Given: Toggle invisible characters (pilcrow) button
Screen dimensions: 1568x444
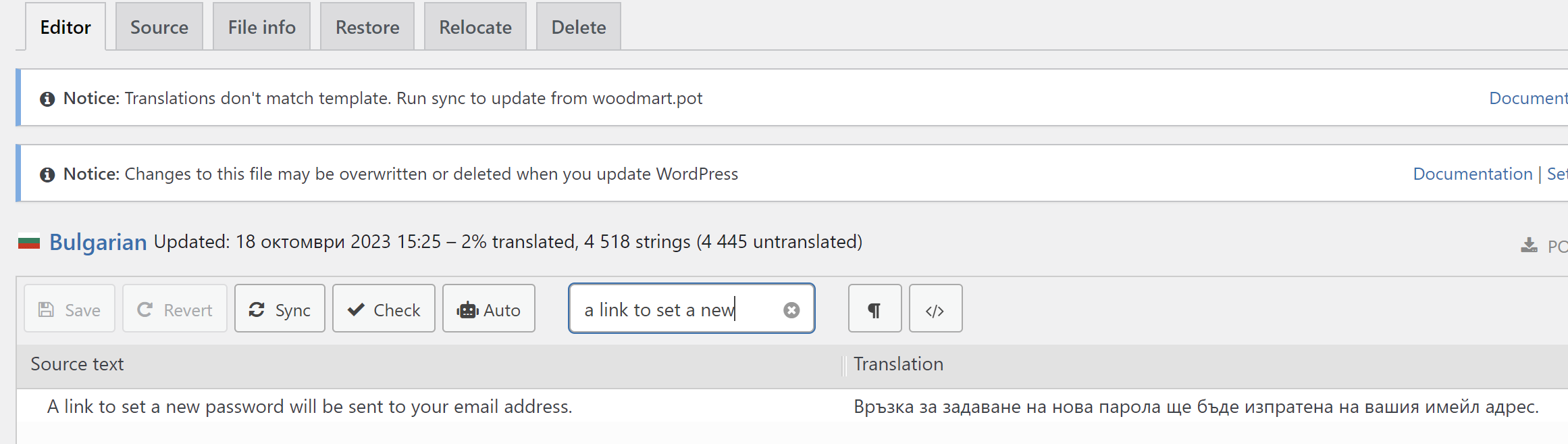Looking at the screenshot, I should (x=874, y=310).
